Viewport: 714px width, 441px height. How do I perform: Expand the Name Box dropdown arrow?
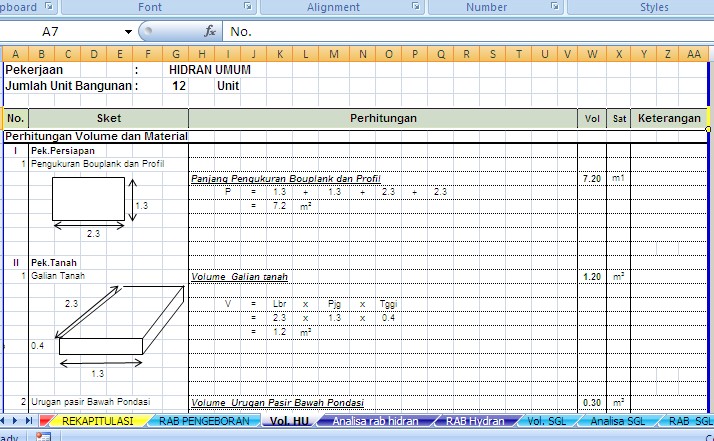tap(128, 31)
